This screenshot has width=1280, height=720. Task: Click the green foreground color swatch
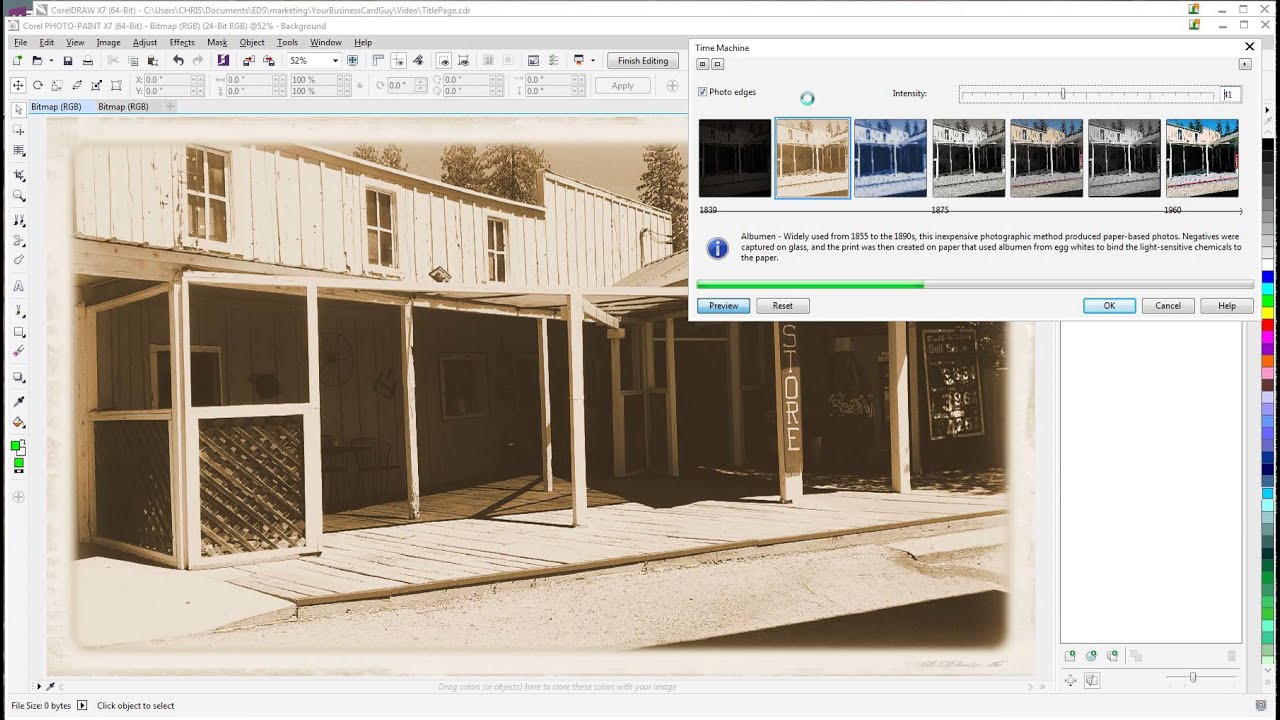coord(16,446)
